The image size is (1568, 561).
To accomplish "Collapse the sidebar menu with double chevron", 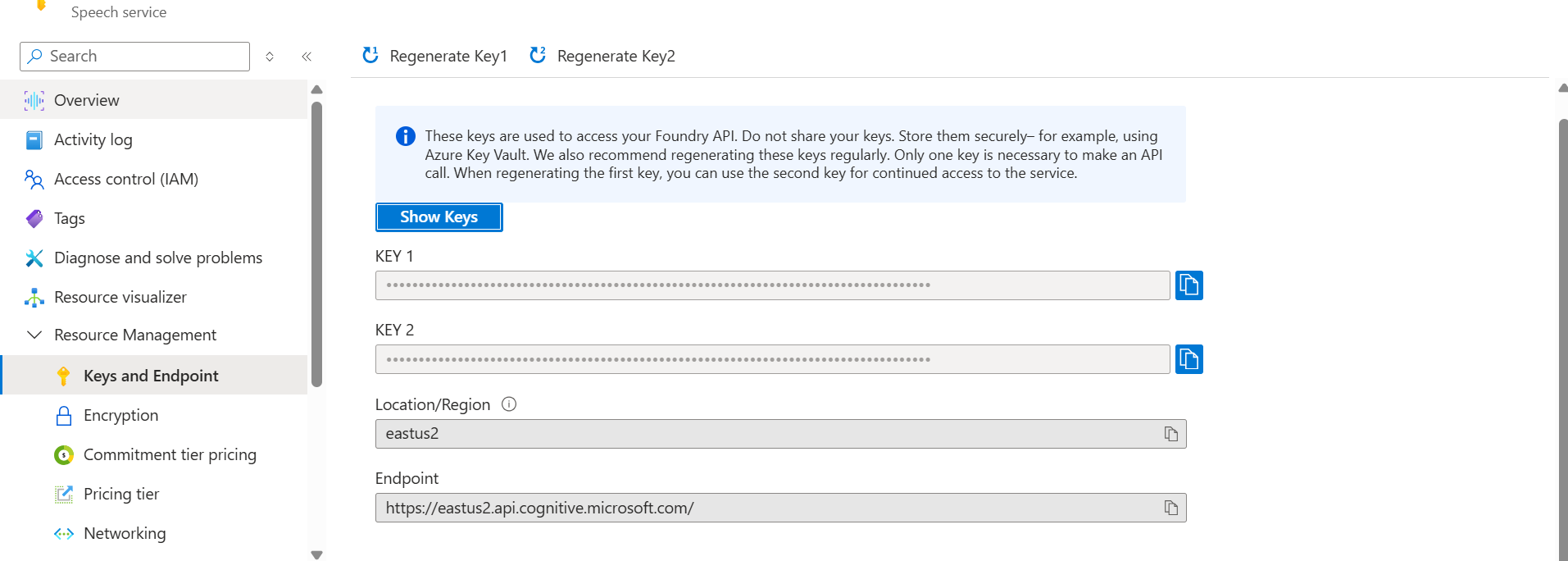I will click(x=307, y=57).
